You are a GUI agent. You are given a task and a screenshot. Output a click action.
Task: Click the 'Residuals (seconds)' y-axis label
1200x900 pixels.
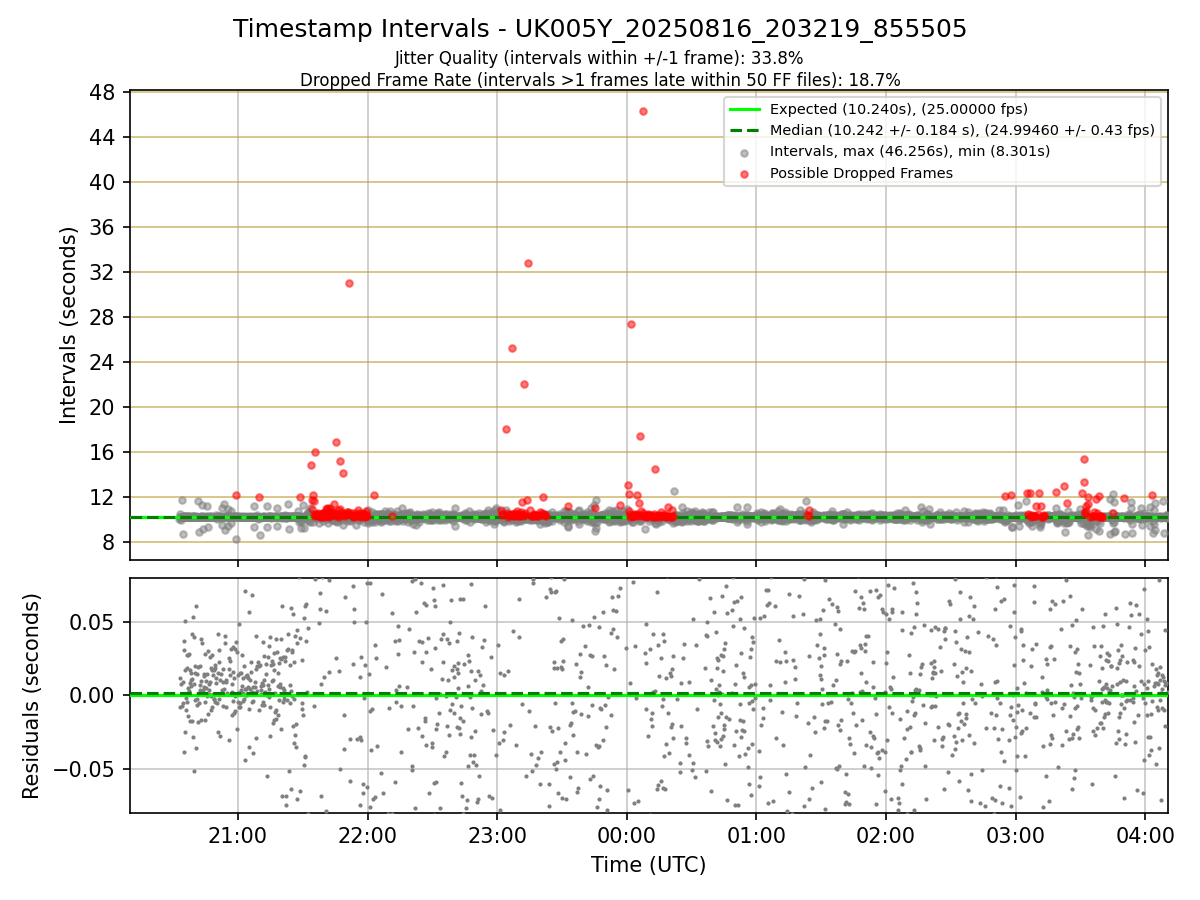(31, 696)
